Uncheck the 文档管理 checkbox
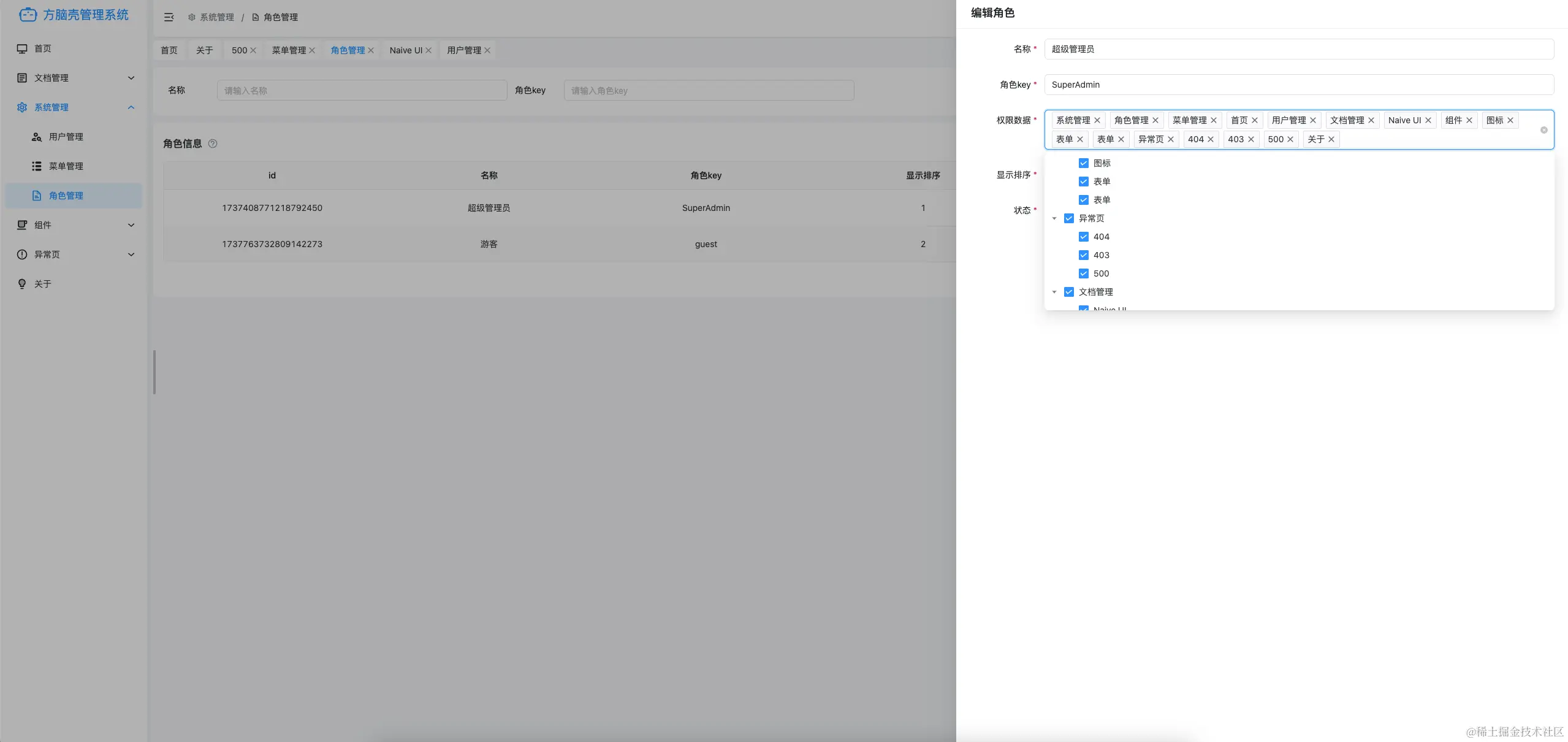 pos(1068,292)
